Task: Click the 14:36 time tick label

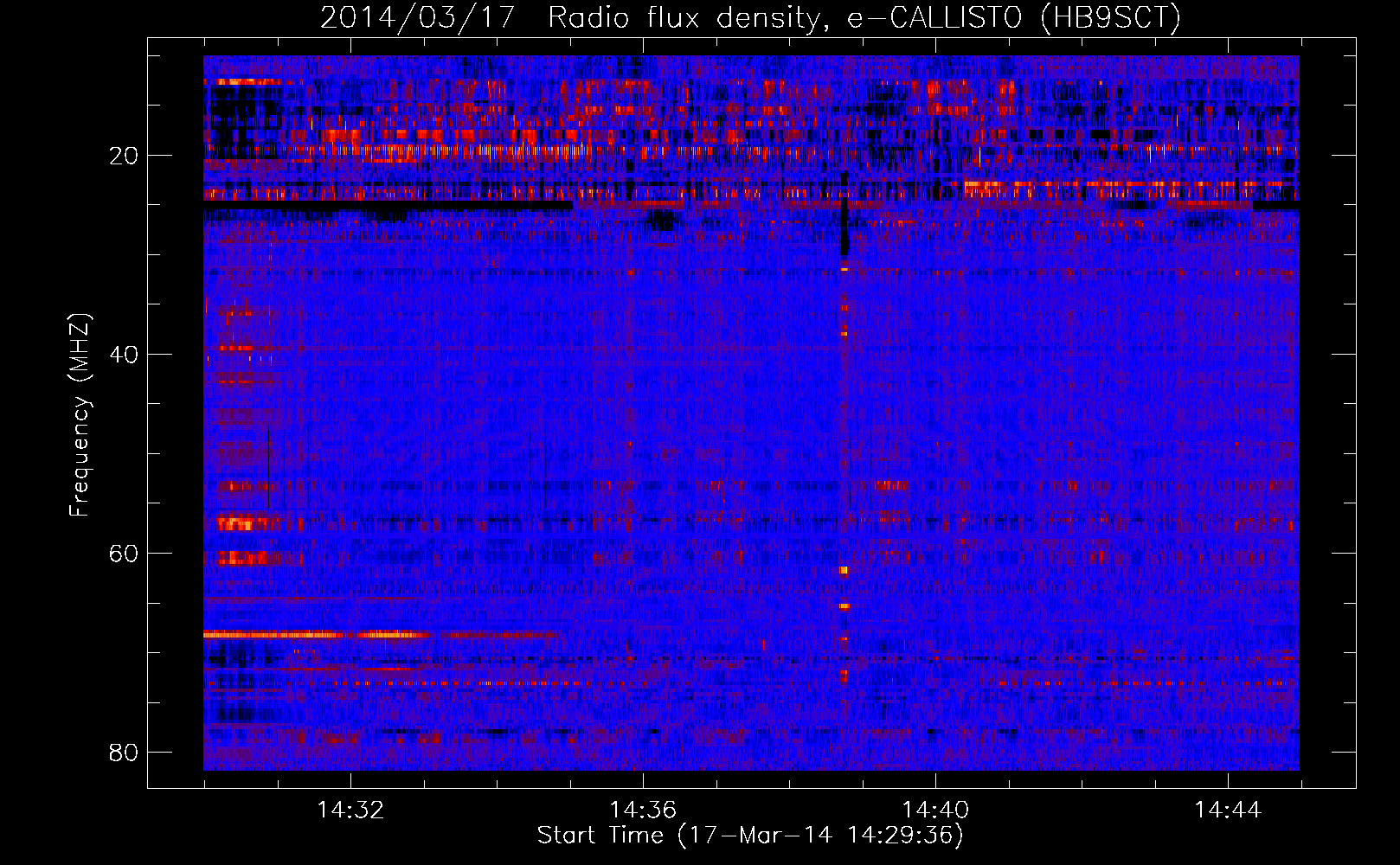Action: pos(643,810)
